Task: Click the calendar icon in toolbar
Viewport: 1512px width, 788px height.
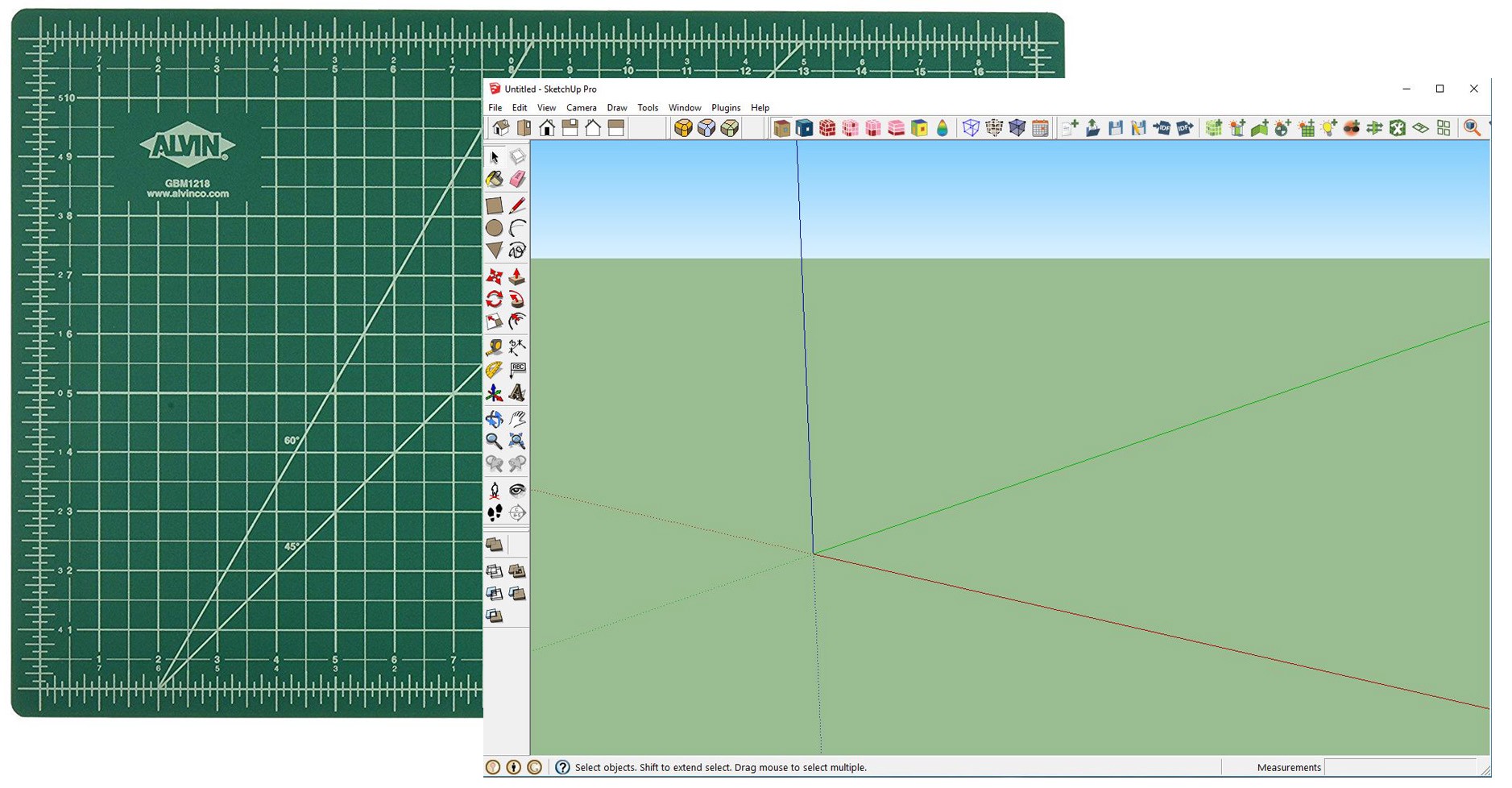Action: (x=1040, y=128)
